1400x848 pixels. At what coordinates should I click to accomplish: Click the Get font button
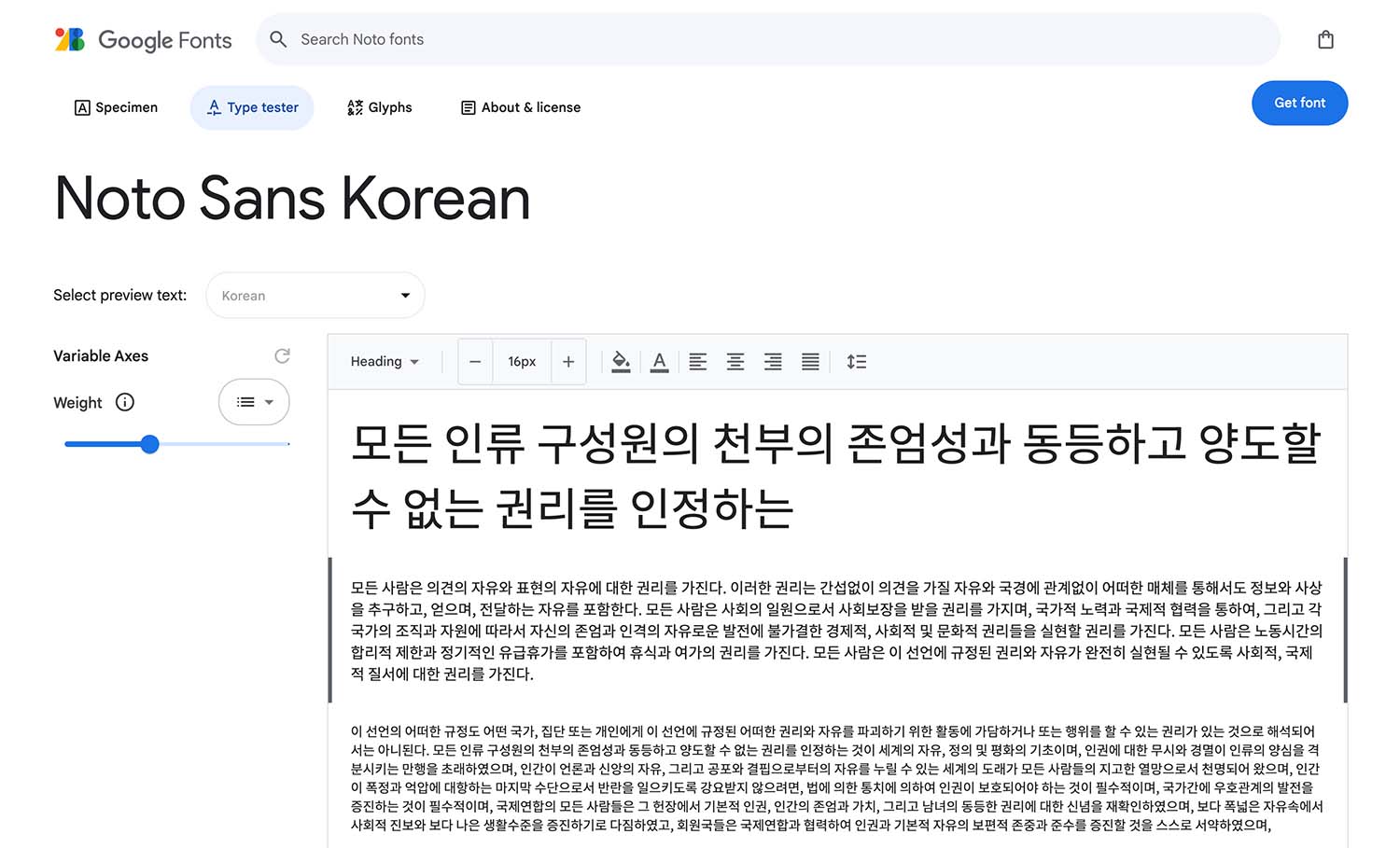(1299, 103)
